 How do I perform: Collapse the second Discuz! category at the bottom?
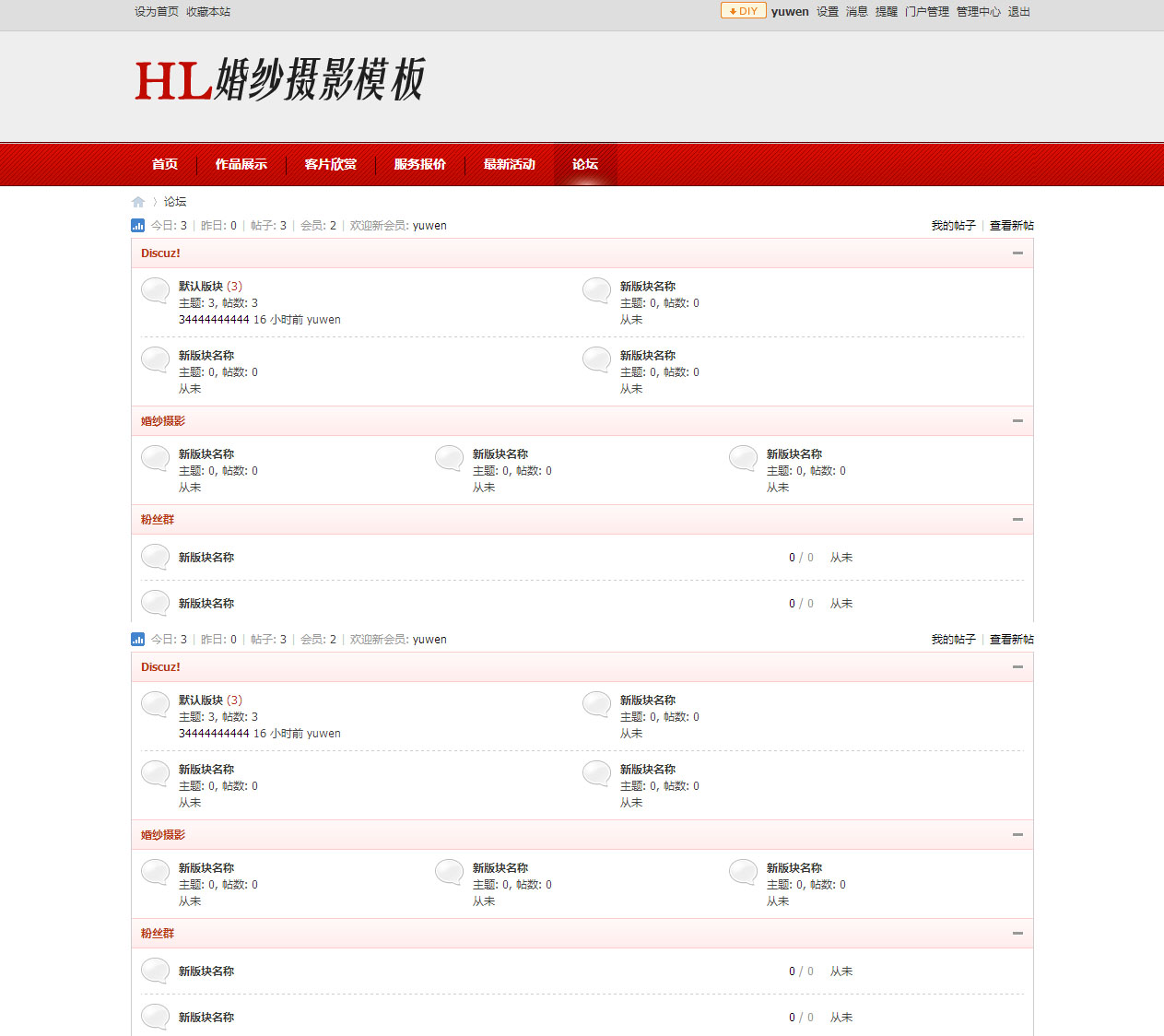(1017, 667)
